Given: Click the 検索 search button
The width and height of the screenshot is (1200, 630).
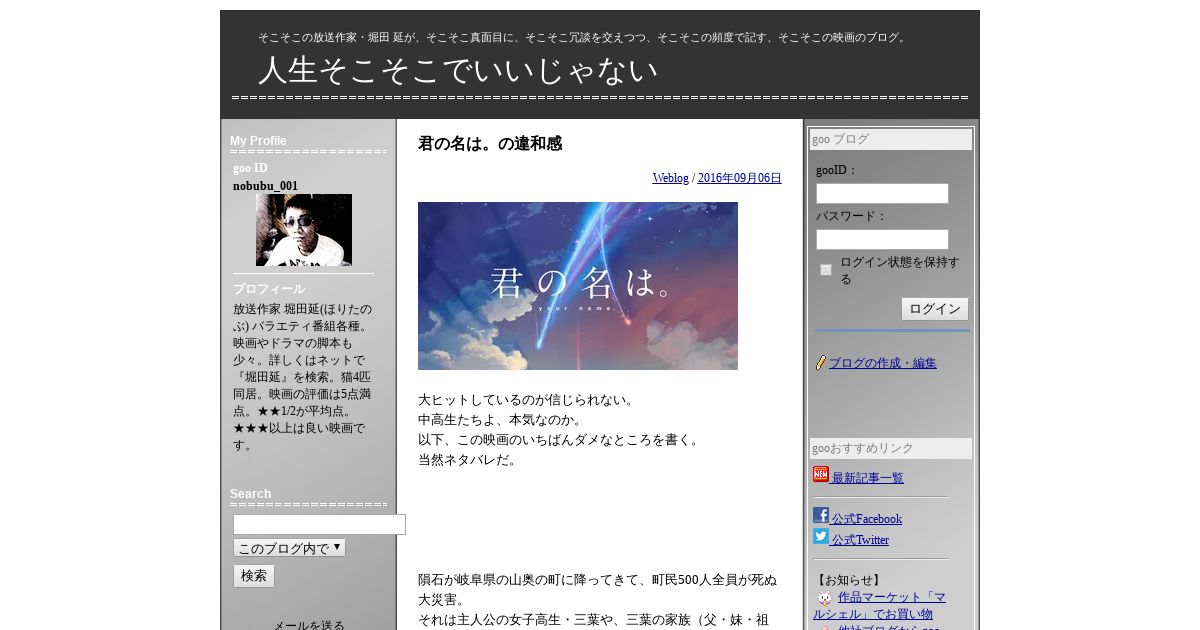Looking at the screenshot, I should point(254,576).
